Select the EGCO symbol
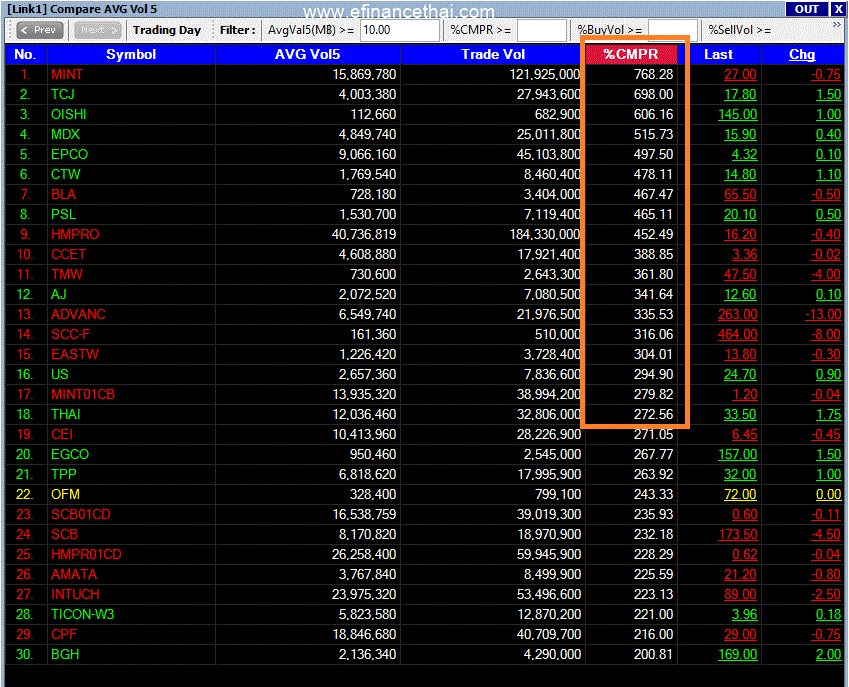849x687 pixels. [x=70, y=455]
